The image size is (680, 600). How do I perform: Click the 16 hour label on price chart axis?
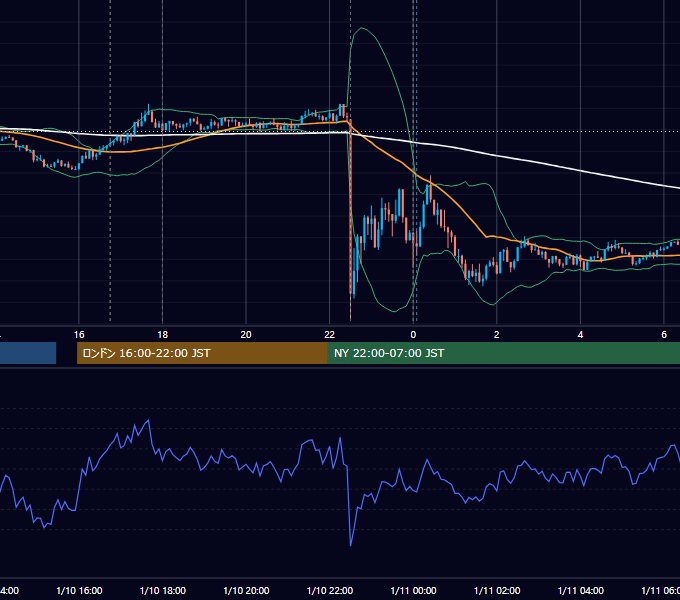79,335
